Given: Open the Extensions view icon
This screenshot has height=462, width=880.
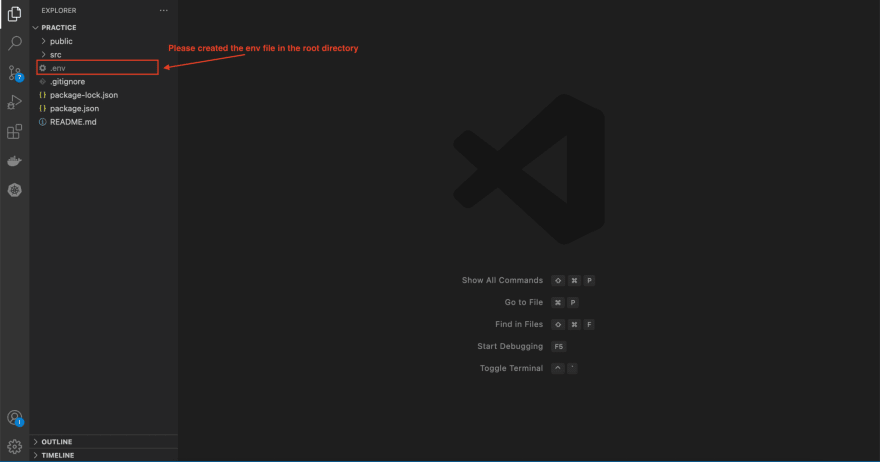Looking at the screenshot, I should point(15,132).
